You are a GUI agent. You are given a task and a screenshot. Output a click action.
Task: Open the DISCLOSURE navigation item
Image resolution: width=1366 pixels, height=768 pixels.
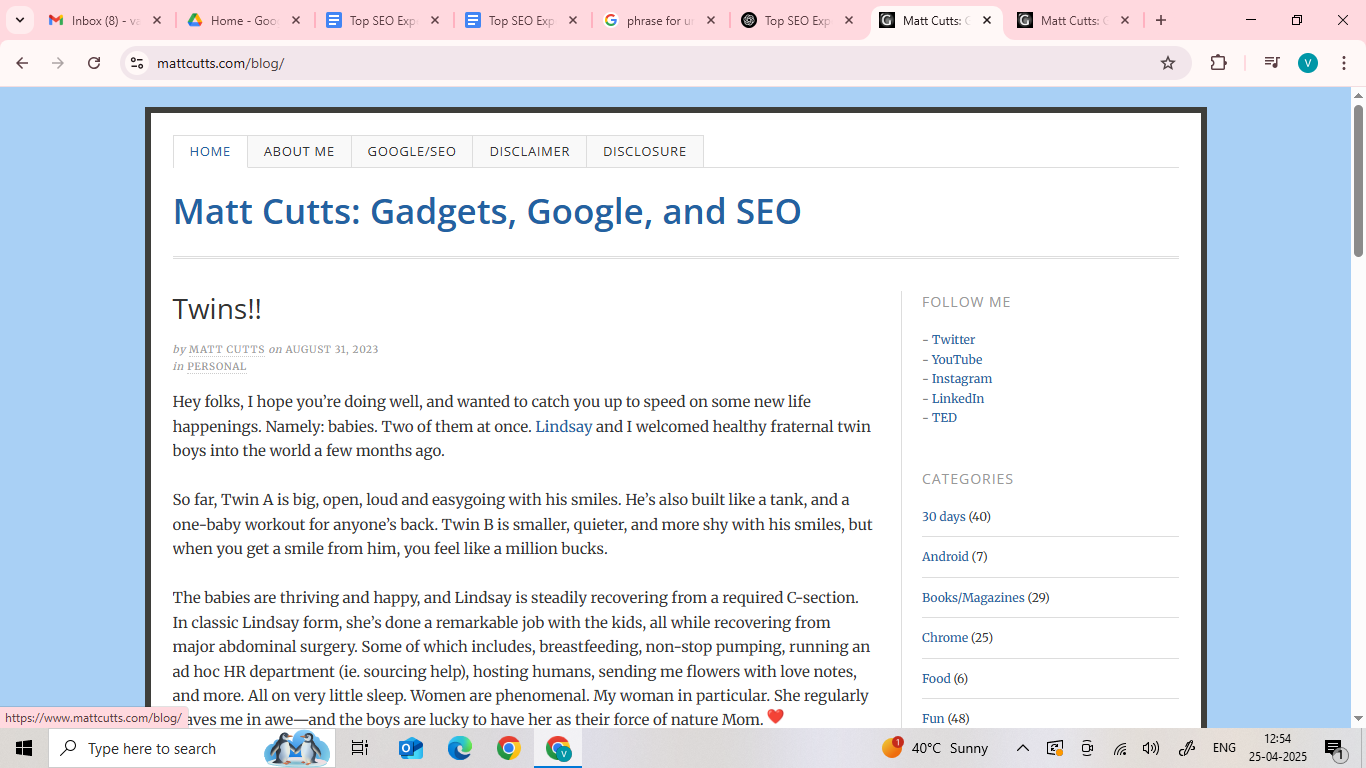(x=645, y=152)
